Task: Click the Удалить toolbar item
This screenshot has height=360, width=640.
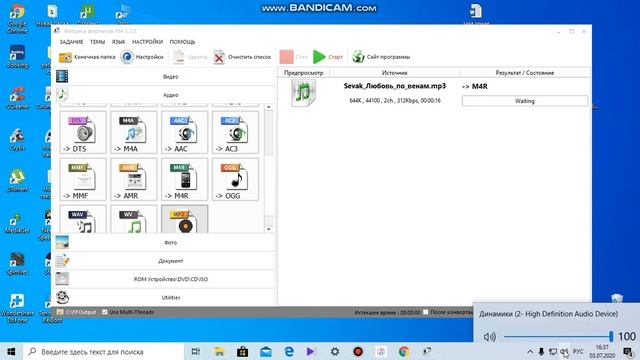Action: pyautogui.click(x=190, y=57)
